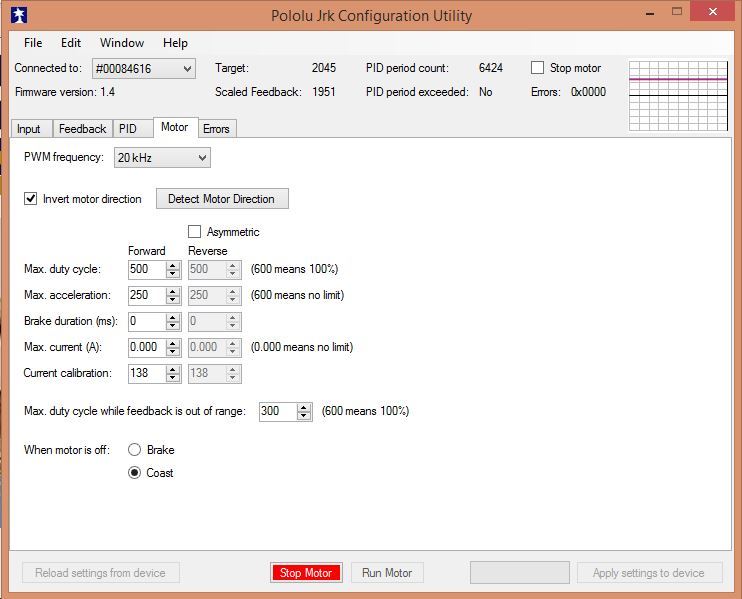Switch to the PID tab
The image size is (742, 599).
127,129
